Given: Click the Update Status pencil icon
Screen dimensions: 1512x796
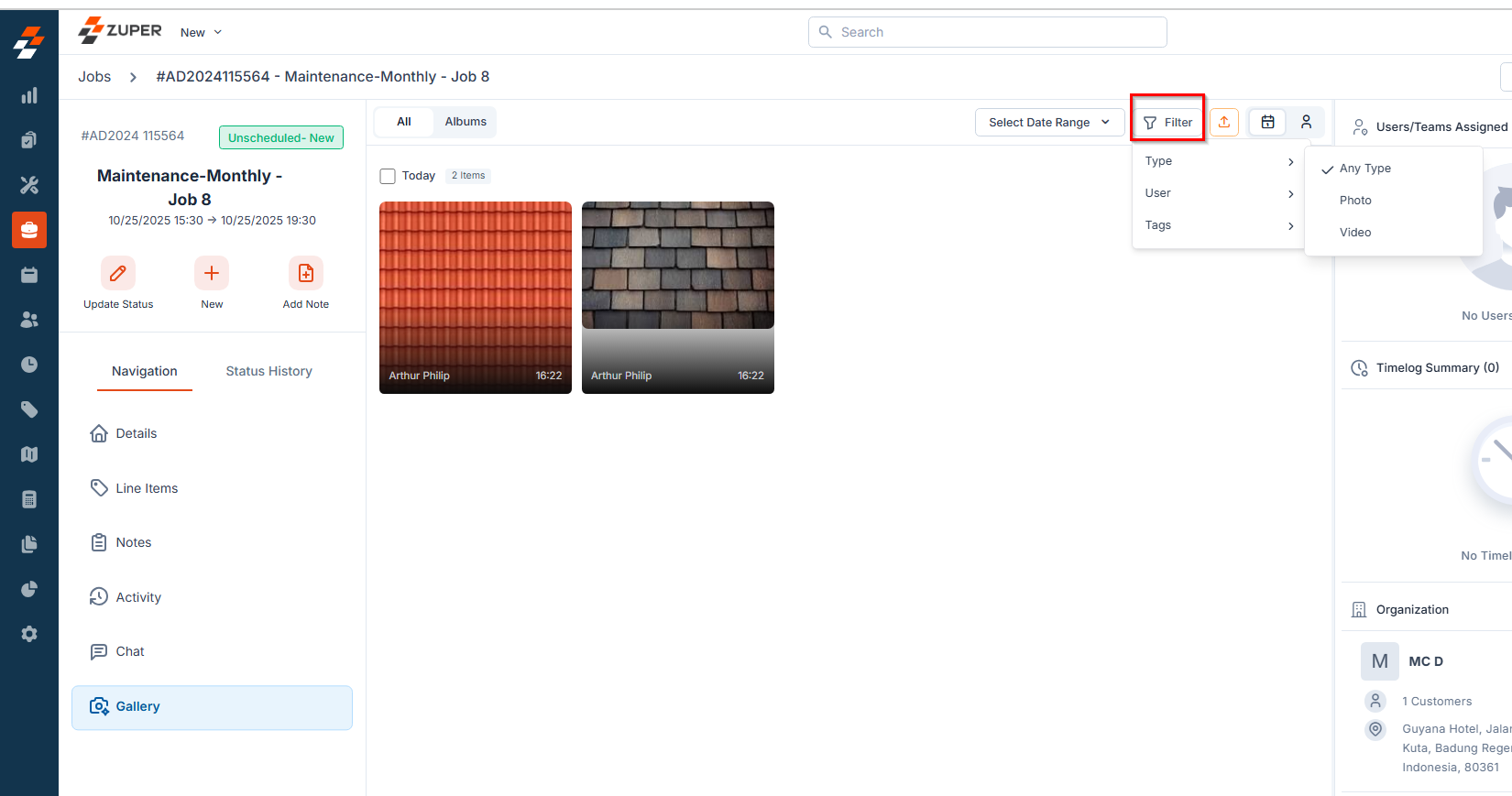Looking at the screenshot, I should (x=118, y=273).
